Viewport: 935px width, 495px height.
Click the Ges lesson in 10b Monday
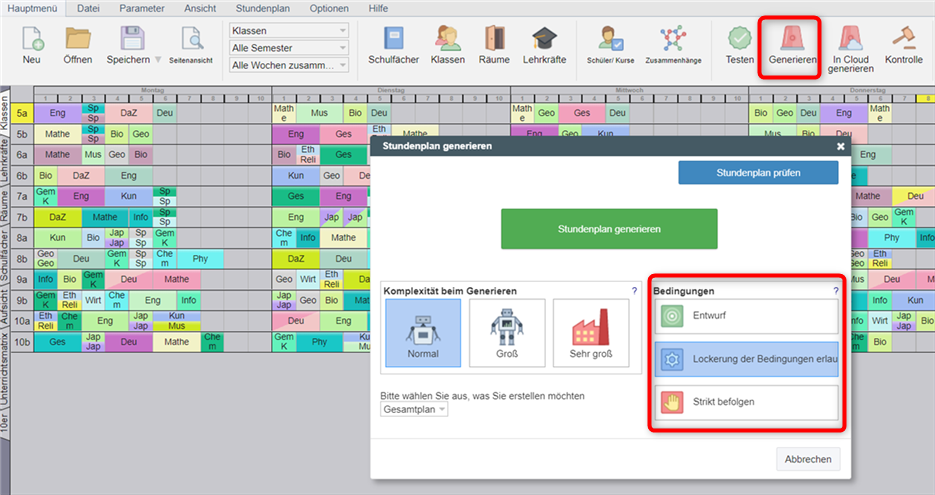[58, 342]
